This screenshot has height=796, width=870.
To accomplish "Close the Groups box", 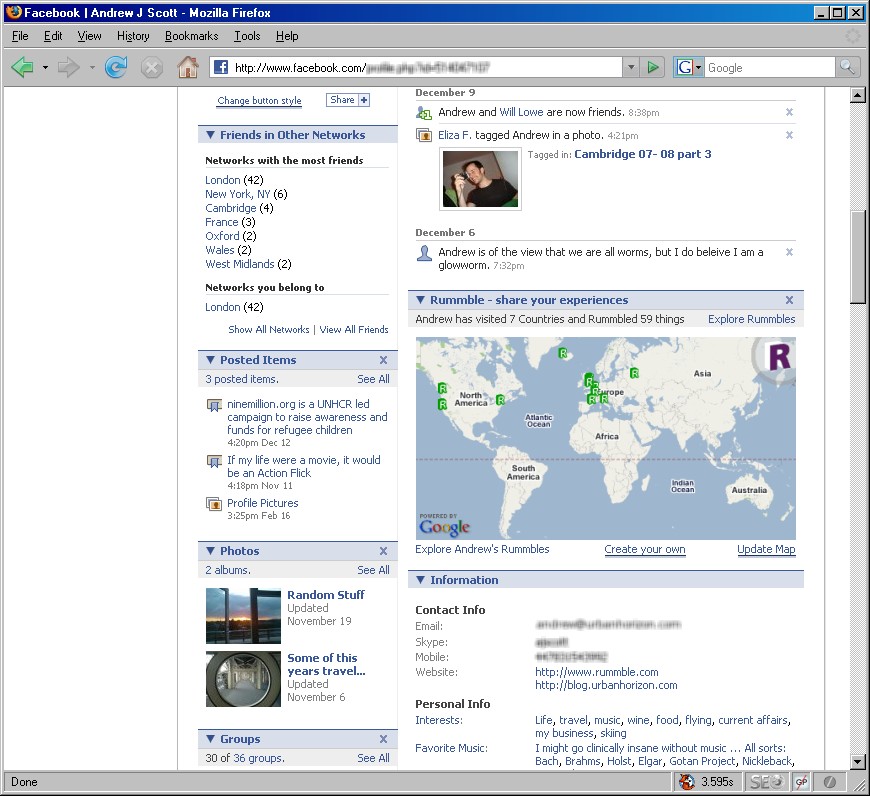I will pos(383,739).
